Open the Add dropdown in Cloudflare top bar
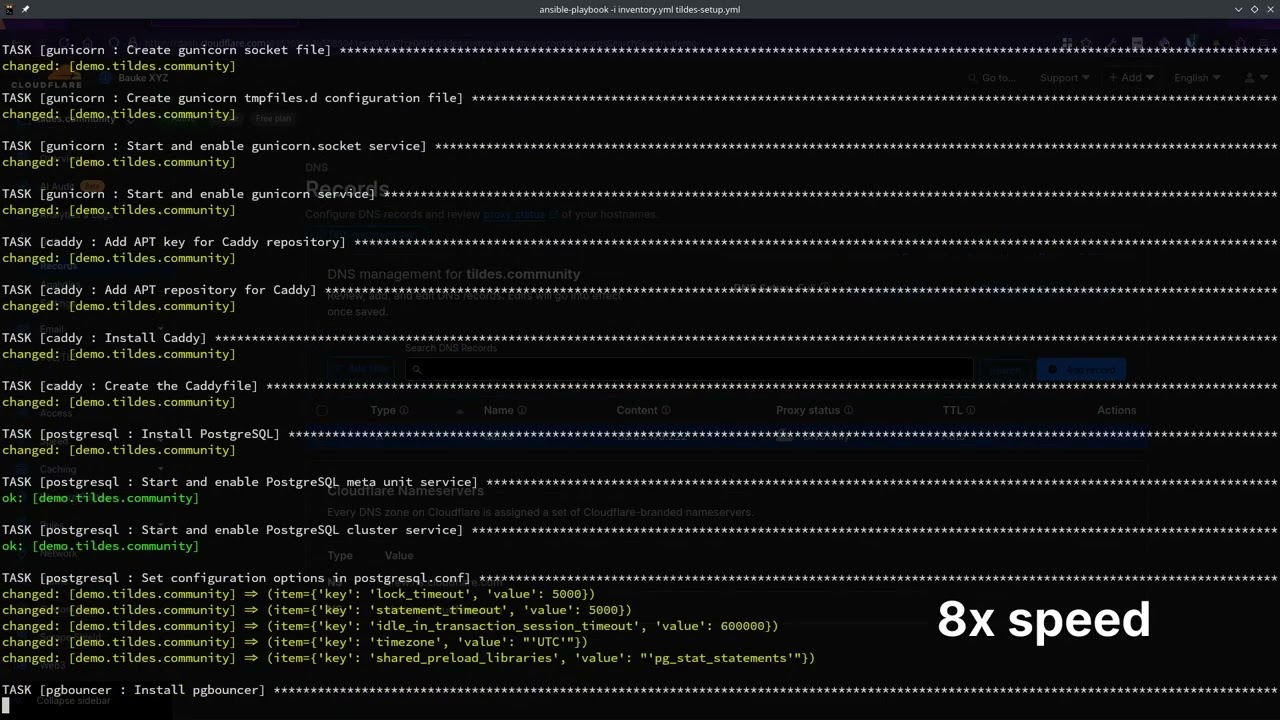 tap(1131, 78)
